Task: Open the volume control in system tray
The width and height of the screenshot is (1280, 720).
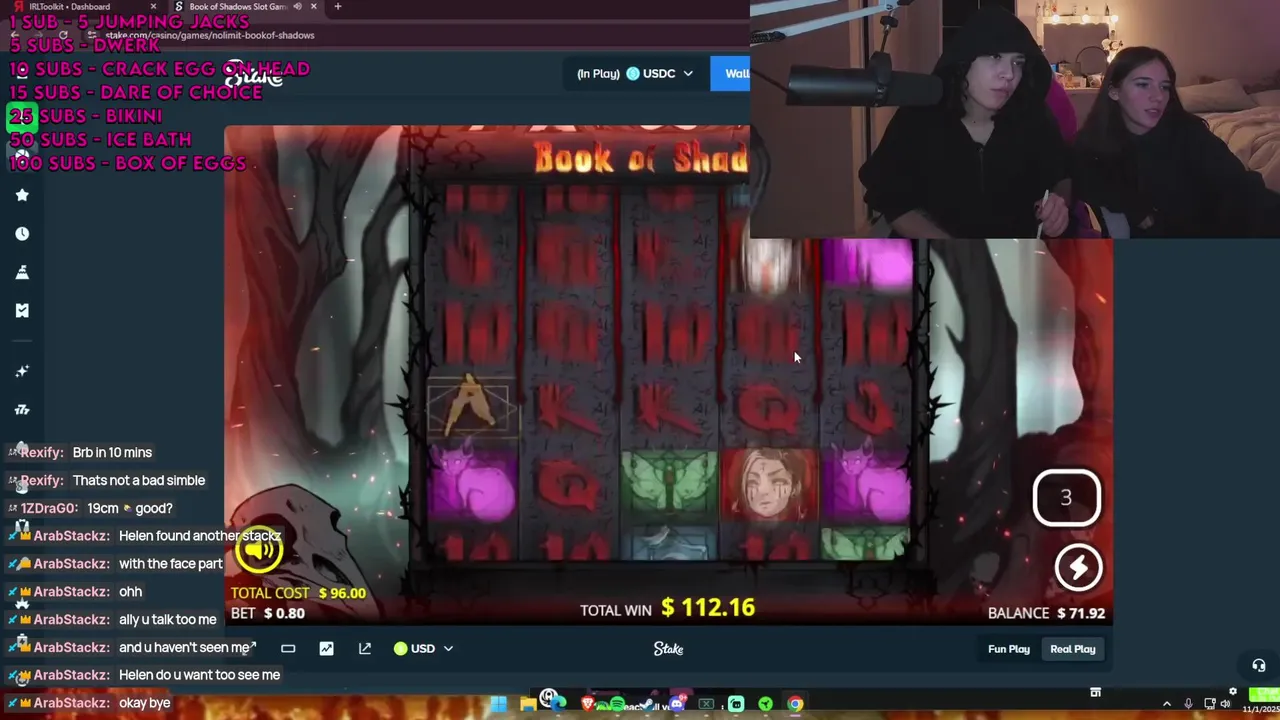Action: point(1226,704)
